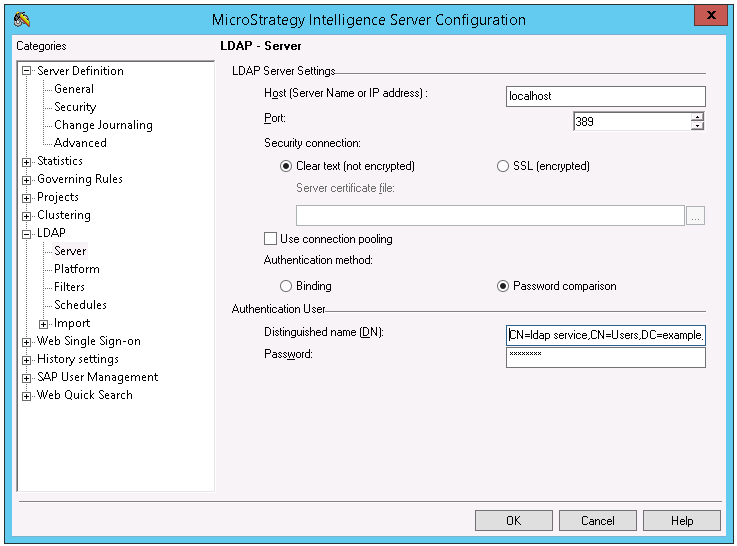Screen dimensions: 737x546
Task: Select the Advanced tree item
Action: click(x=80, y=143)
